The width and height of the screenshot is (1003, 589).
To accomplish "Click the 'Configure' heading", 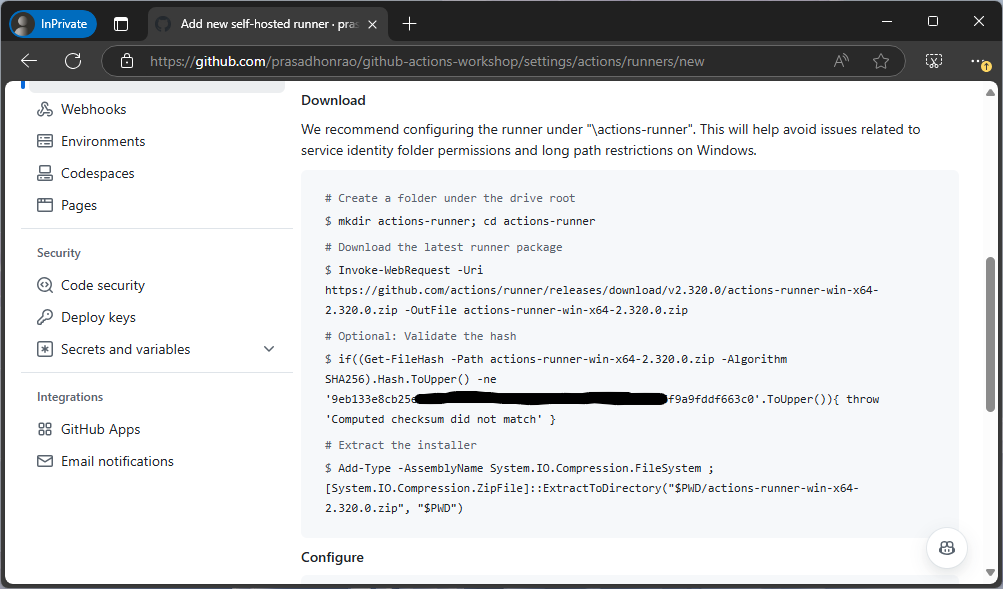I will click(333, 558).
